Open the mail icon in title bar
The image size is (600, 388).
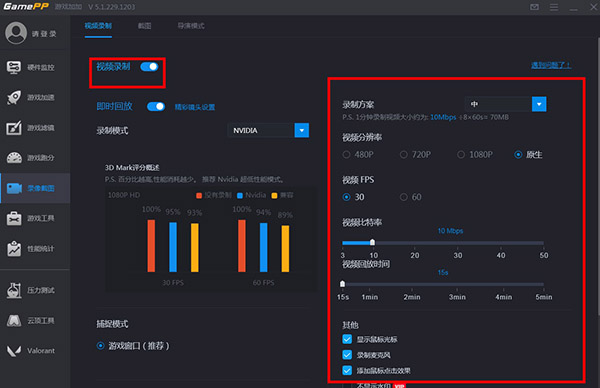pos(535,7)
